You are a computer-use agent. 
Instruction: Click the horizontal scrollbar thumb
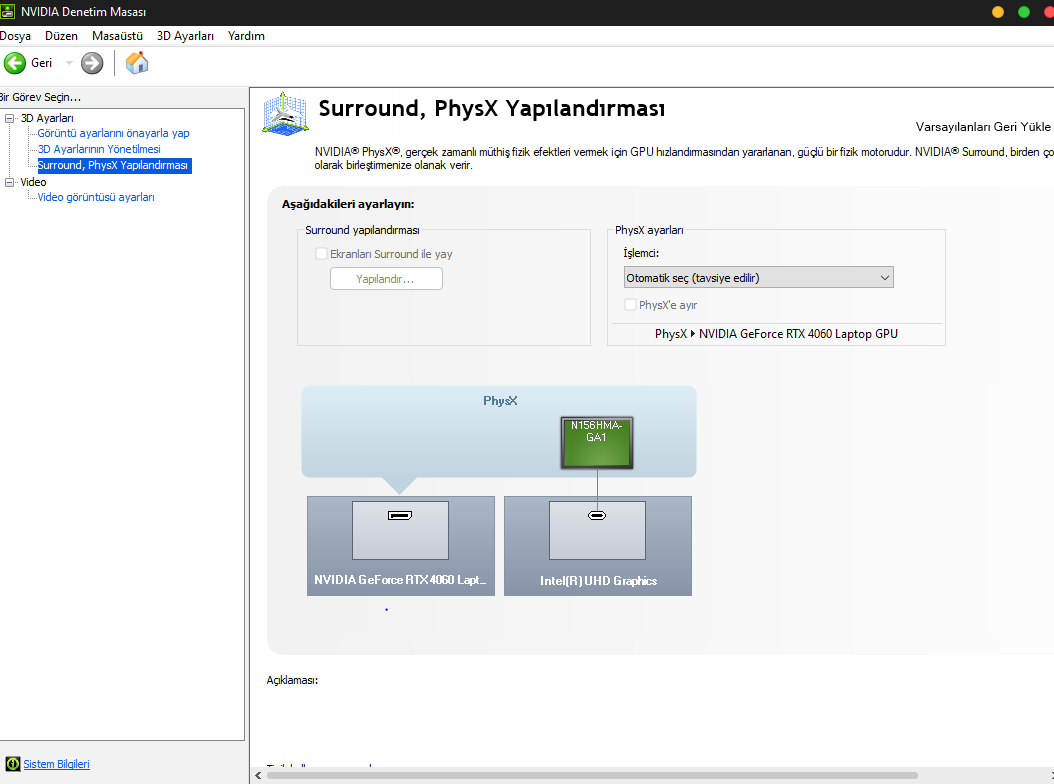[592, 775]
